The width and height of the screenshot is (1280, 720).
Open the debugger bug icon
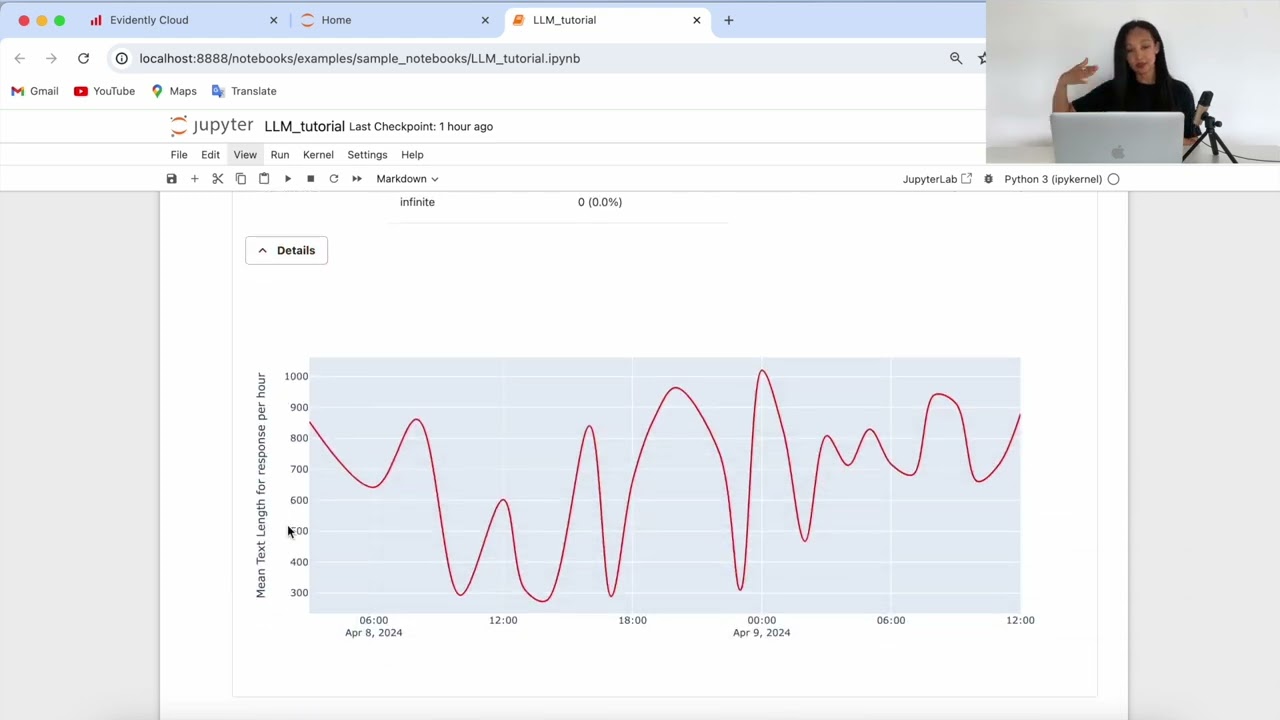988,179
